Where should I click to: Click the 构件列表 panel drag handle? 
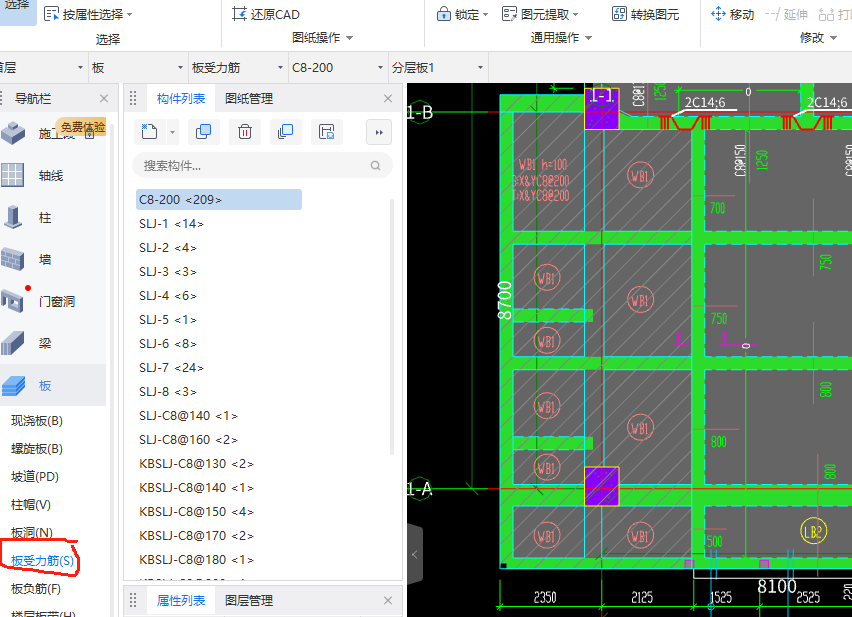[x=133, y=98]
